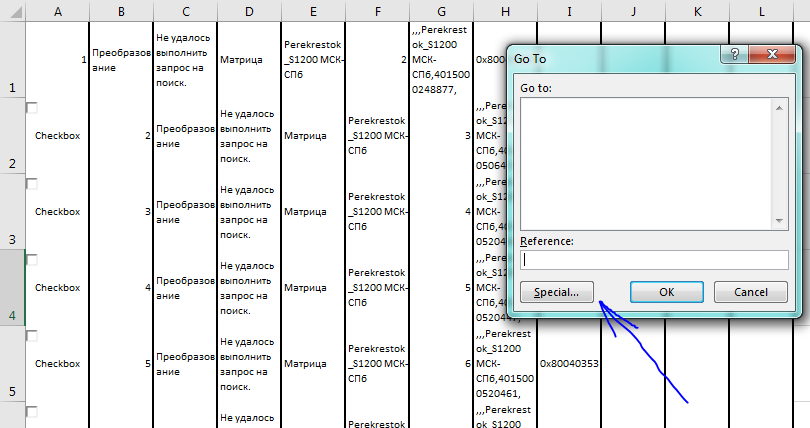810x428 pixels.
Task: Cancel the Go To dialog
Action: tap(751, 292)
